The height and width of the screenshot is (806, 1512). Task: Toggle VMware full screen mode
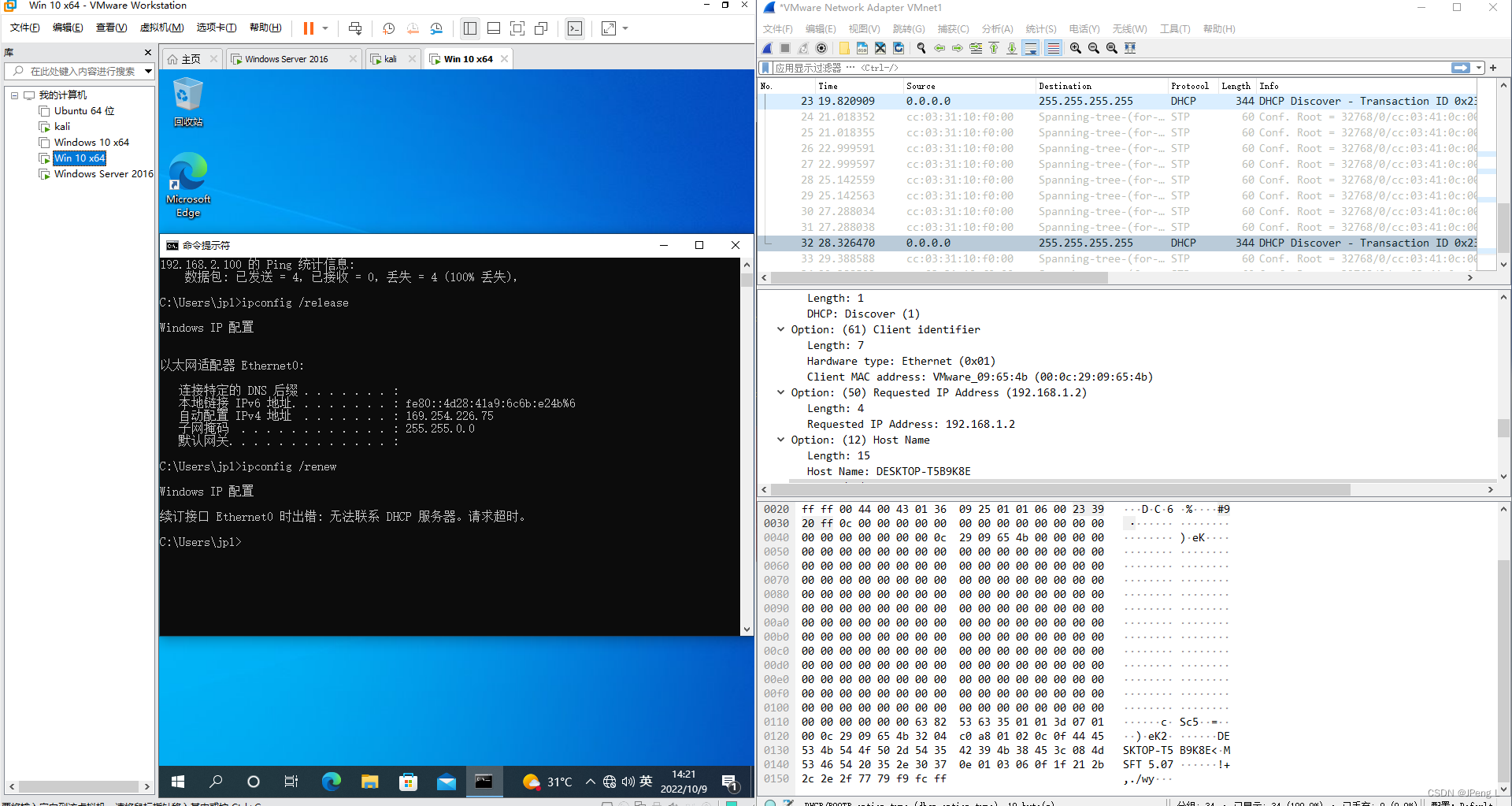point(517,28)
